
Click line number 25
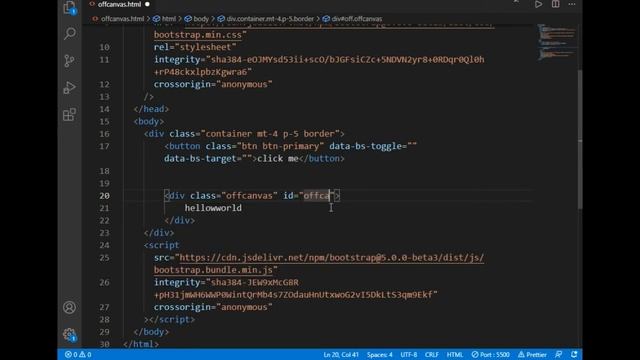[x=104, y=258]
